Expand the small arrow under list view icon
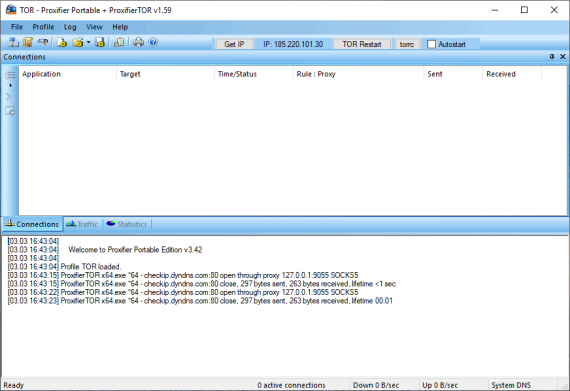This screenshot has height=391, width=570. (x=11, y=85)
